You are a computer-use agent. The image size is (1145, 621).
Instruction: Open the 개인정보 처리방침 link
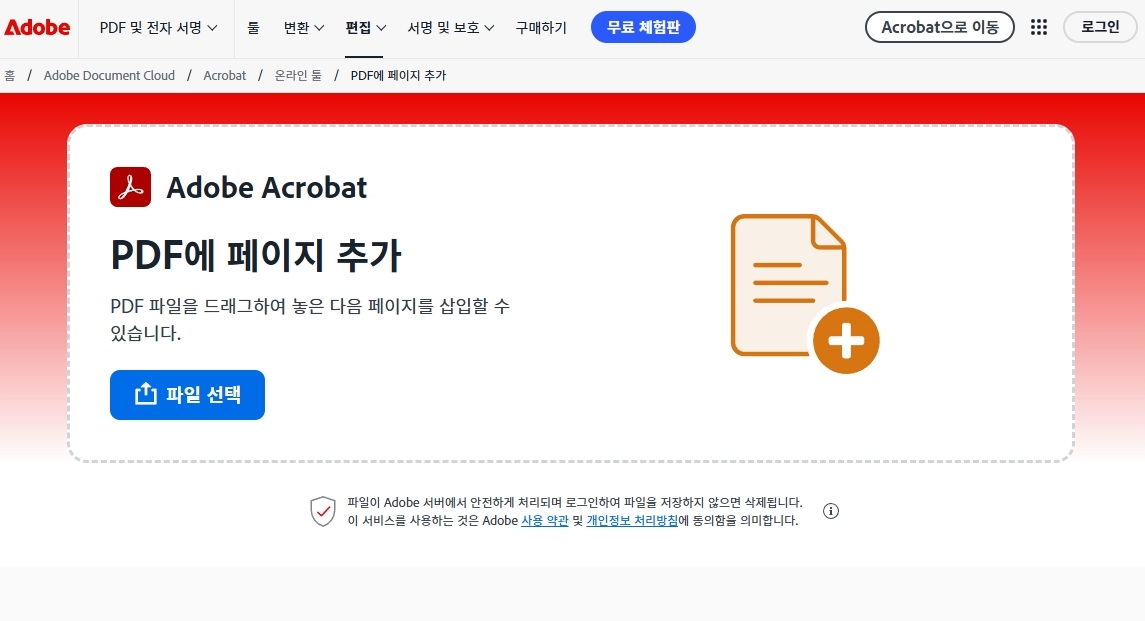click(632, 521)
